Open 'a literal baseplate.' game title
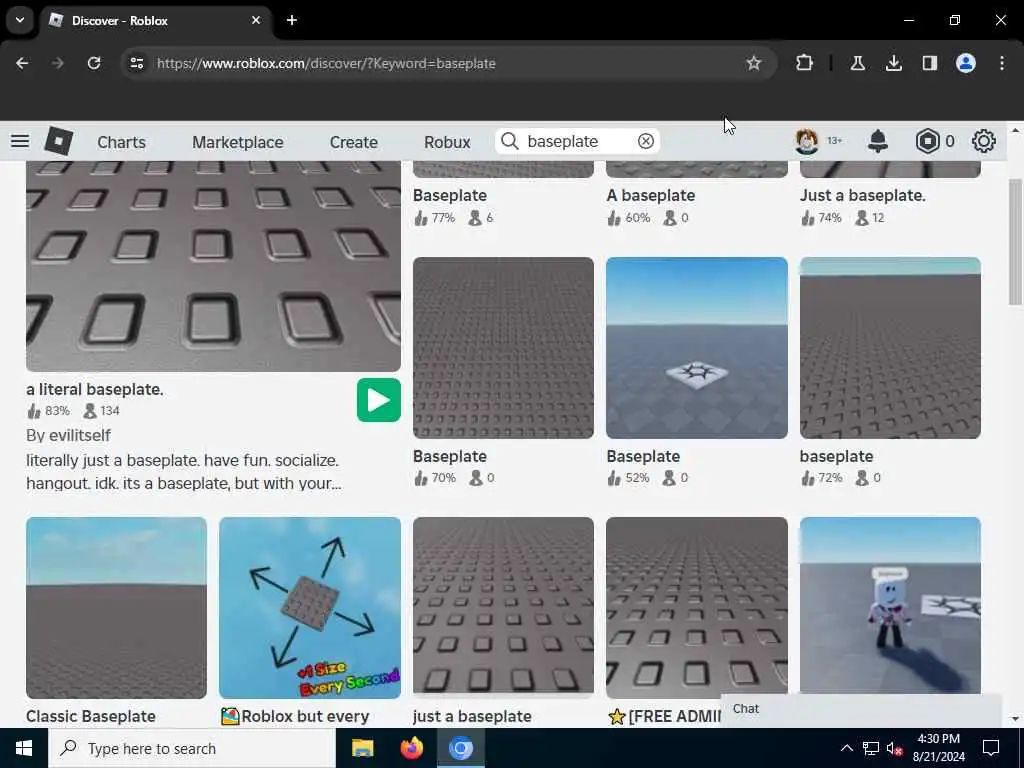 coord(95,389)
